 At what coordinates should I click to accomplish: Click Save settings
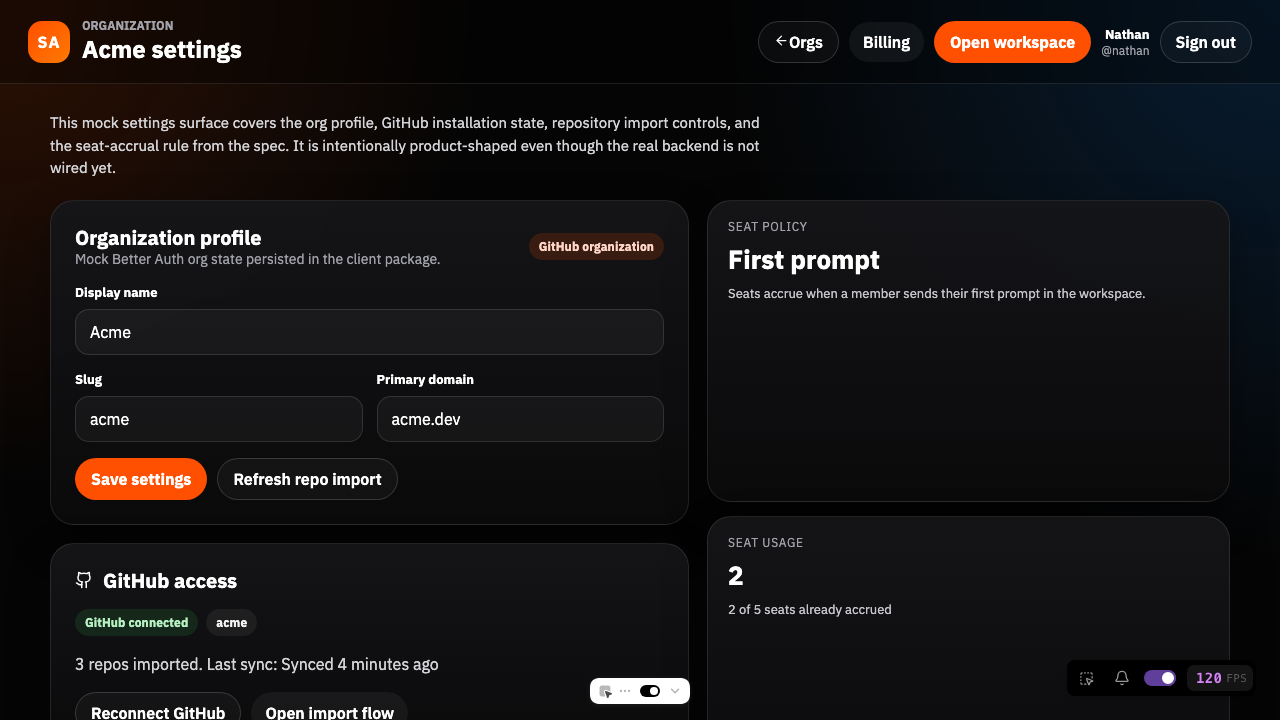click(141, 479)
